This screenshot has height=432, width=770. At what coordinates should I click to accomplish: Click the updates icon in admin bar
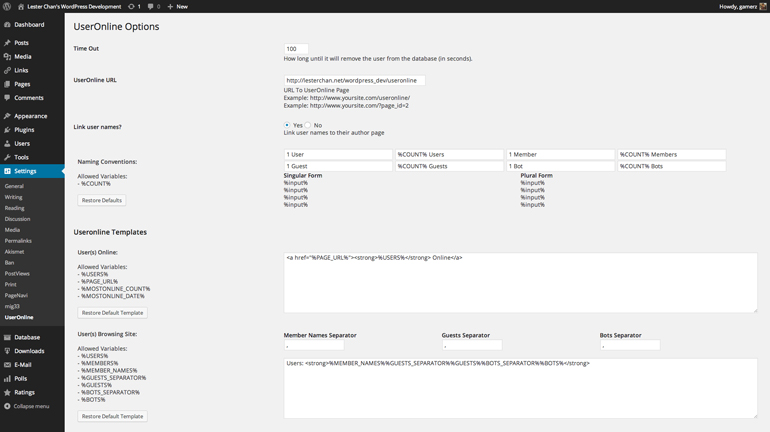[x=132, y=6]
